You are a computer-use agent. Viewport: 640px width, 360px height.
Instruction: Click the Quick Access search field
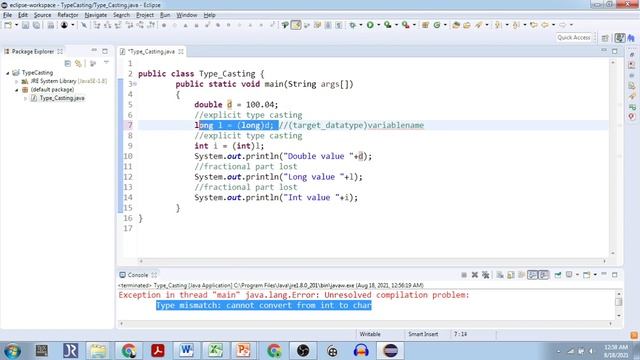point(574,38)
